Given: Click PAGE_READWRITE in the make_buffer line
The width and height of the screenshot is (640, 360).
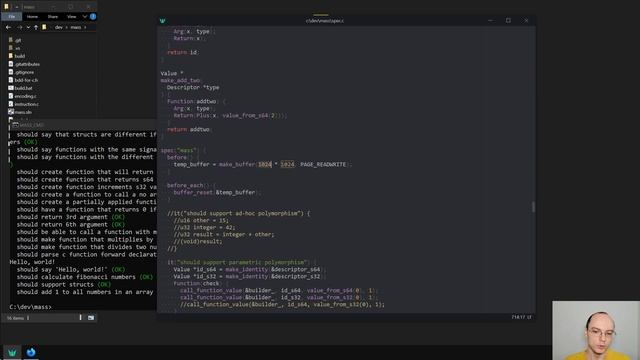Looking at the screenshot, I should pos(323,164).
